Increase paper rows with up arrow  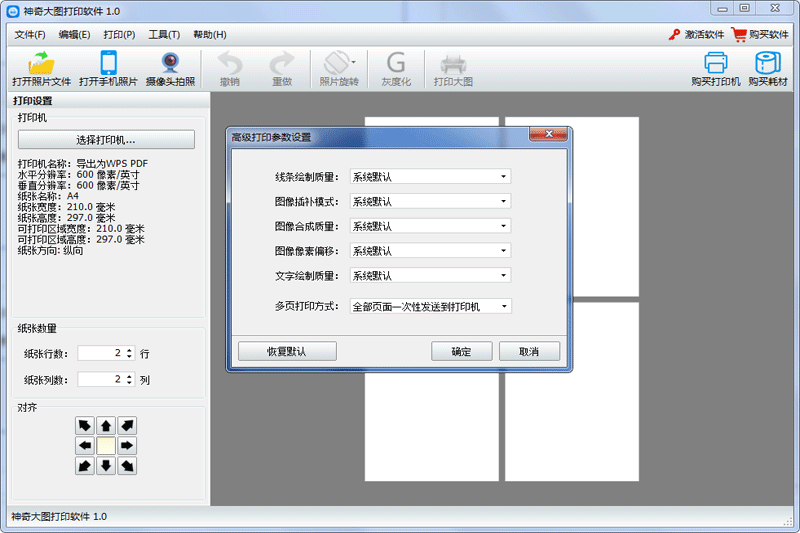coord(129,350)
